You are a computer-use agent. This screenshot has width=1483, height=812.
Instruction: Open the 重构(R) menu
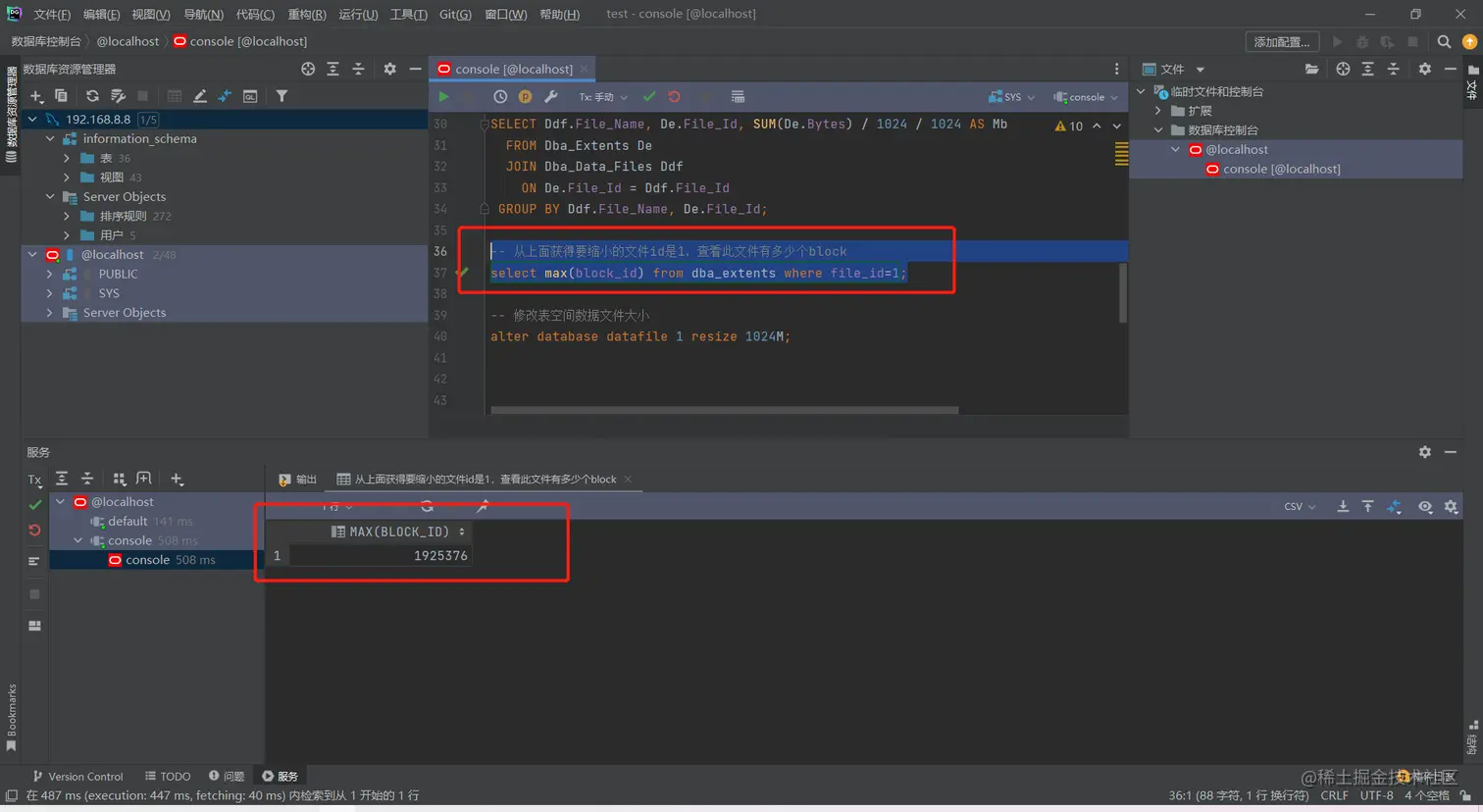307,14
